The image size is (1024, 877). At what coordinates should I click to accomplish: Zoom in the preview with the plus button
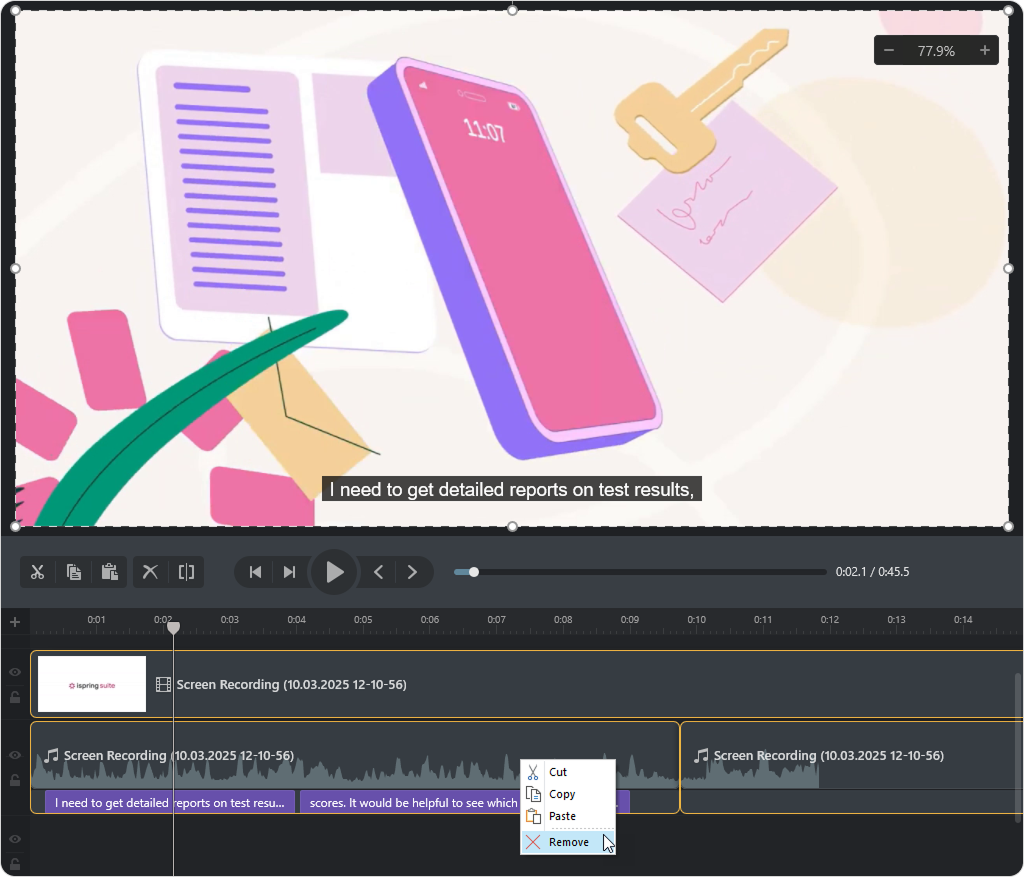tap(985, 50)
